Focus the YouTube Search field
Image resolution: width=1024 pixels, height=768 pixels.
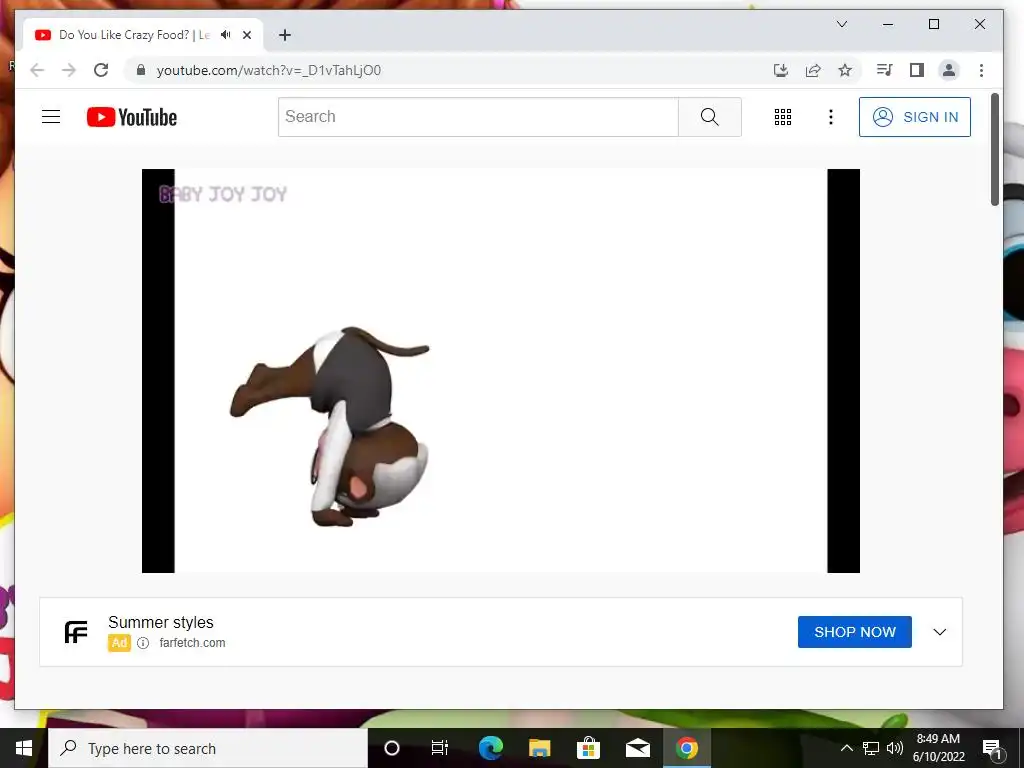tap(478, 117)
